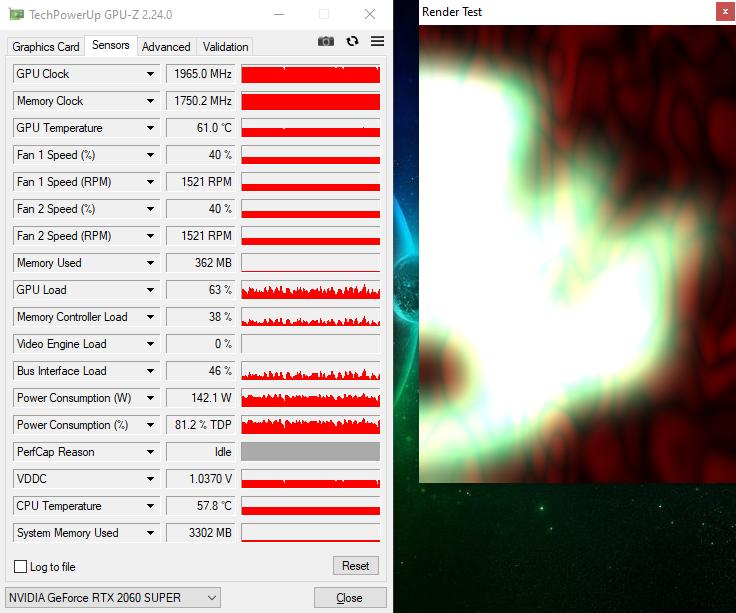Open the GPU Temperature sensor dropdown

(x=151, y=128)
